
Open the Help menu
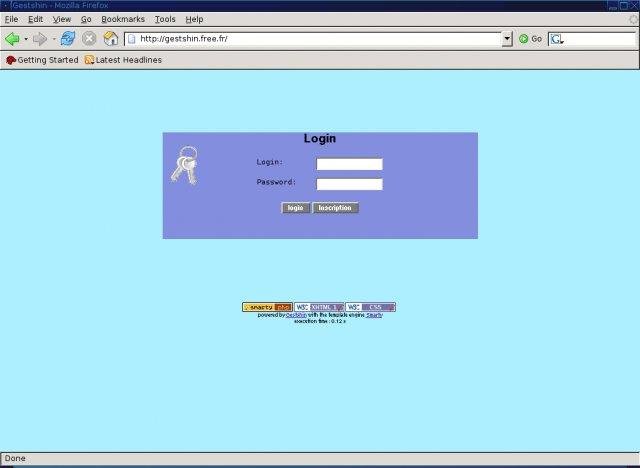[x=194, y=19]
